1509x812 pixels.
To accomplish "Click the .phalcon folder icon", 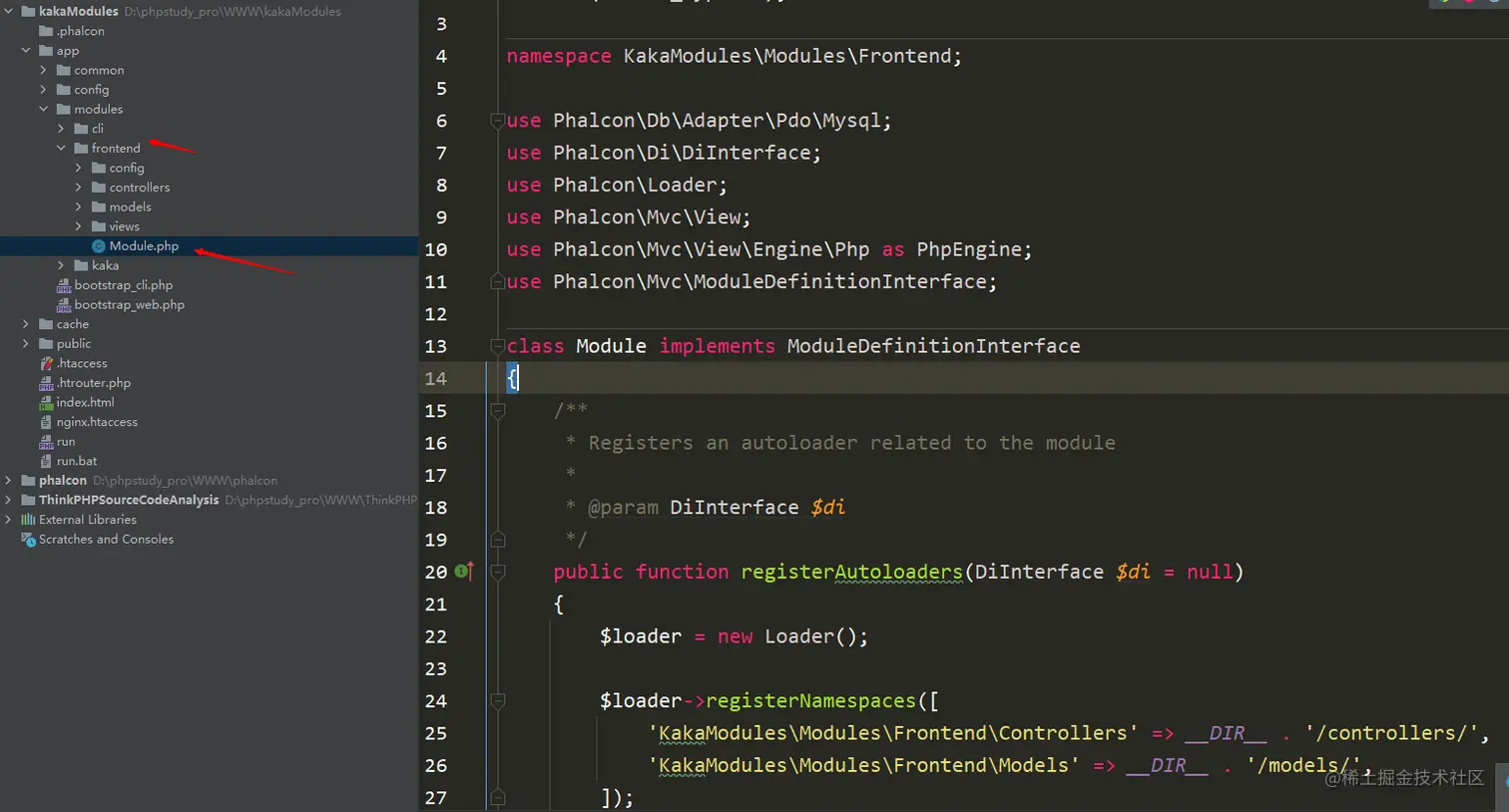I will (46, 31).
